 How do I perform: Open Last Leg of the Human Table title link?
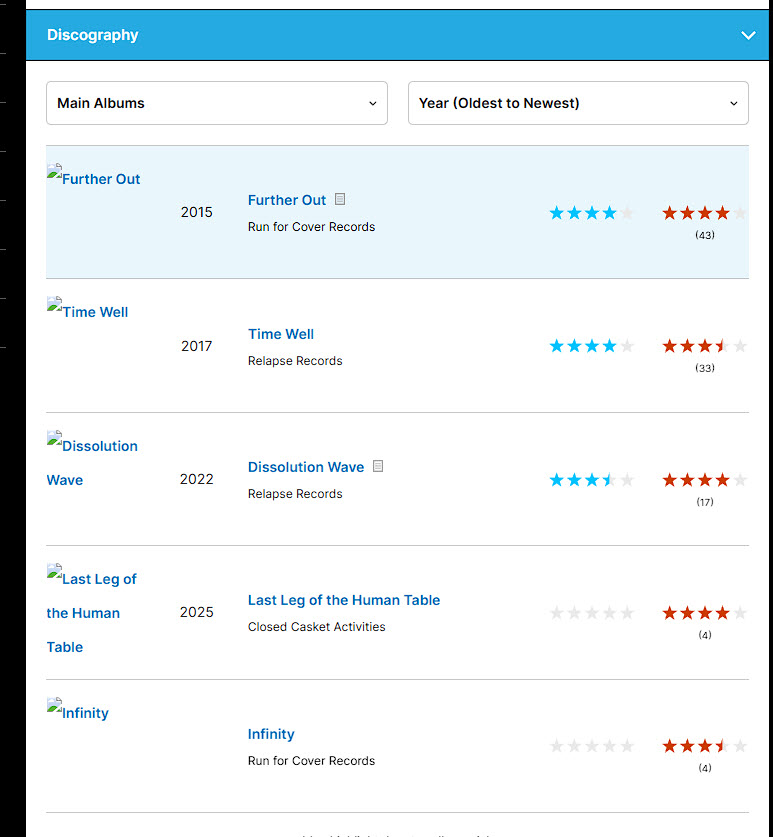coord(344,600)
